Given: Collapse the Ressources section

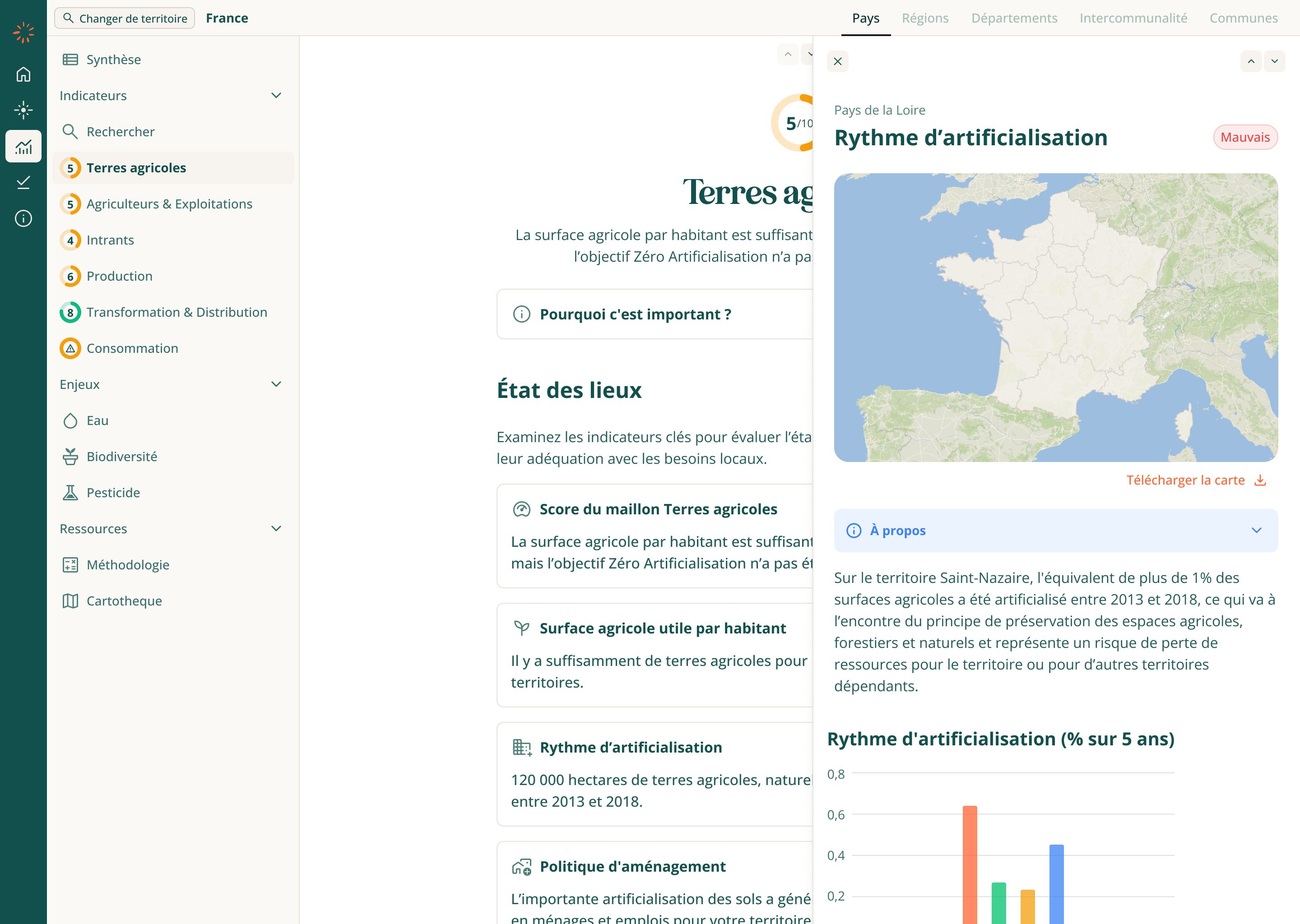Looking at the screenshot, I should click(276, 529).
